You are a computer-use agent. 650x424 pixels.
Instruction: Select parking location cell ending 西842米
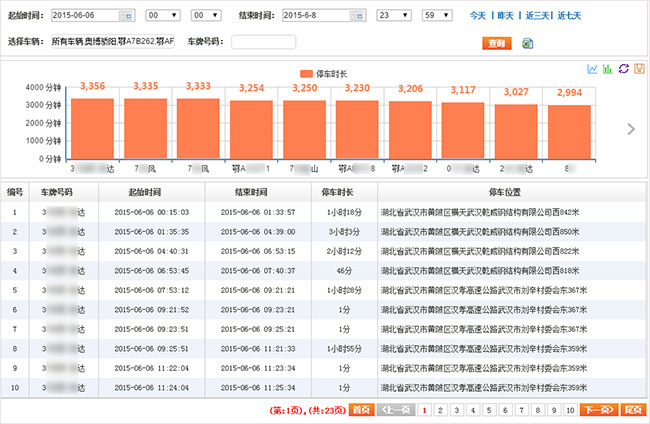(512, 212)
